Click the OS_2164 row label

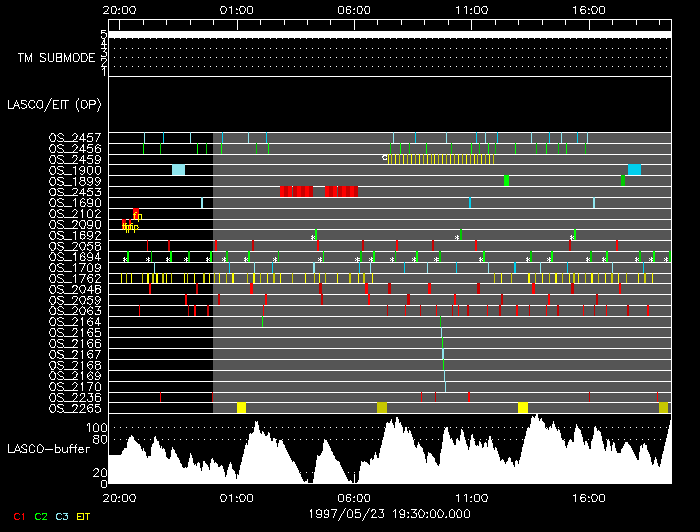[x=75, y=322]
